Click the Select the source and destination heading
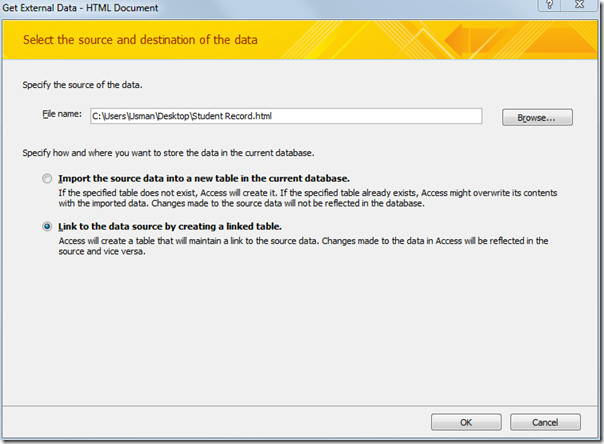The height and width of the screenshot is (444, 604). coord(140,40)
